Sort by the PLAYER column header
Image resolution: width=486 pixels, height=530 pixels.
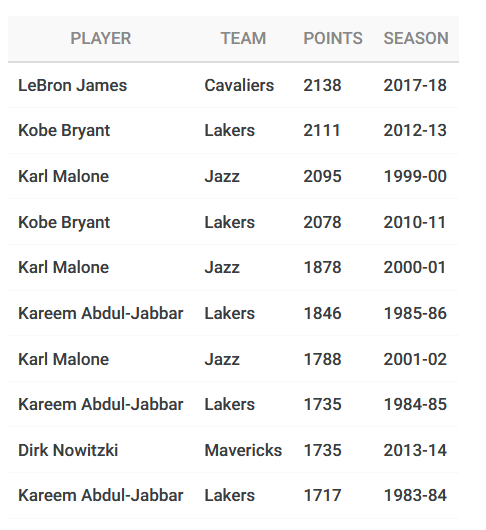[100, 38]
